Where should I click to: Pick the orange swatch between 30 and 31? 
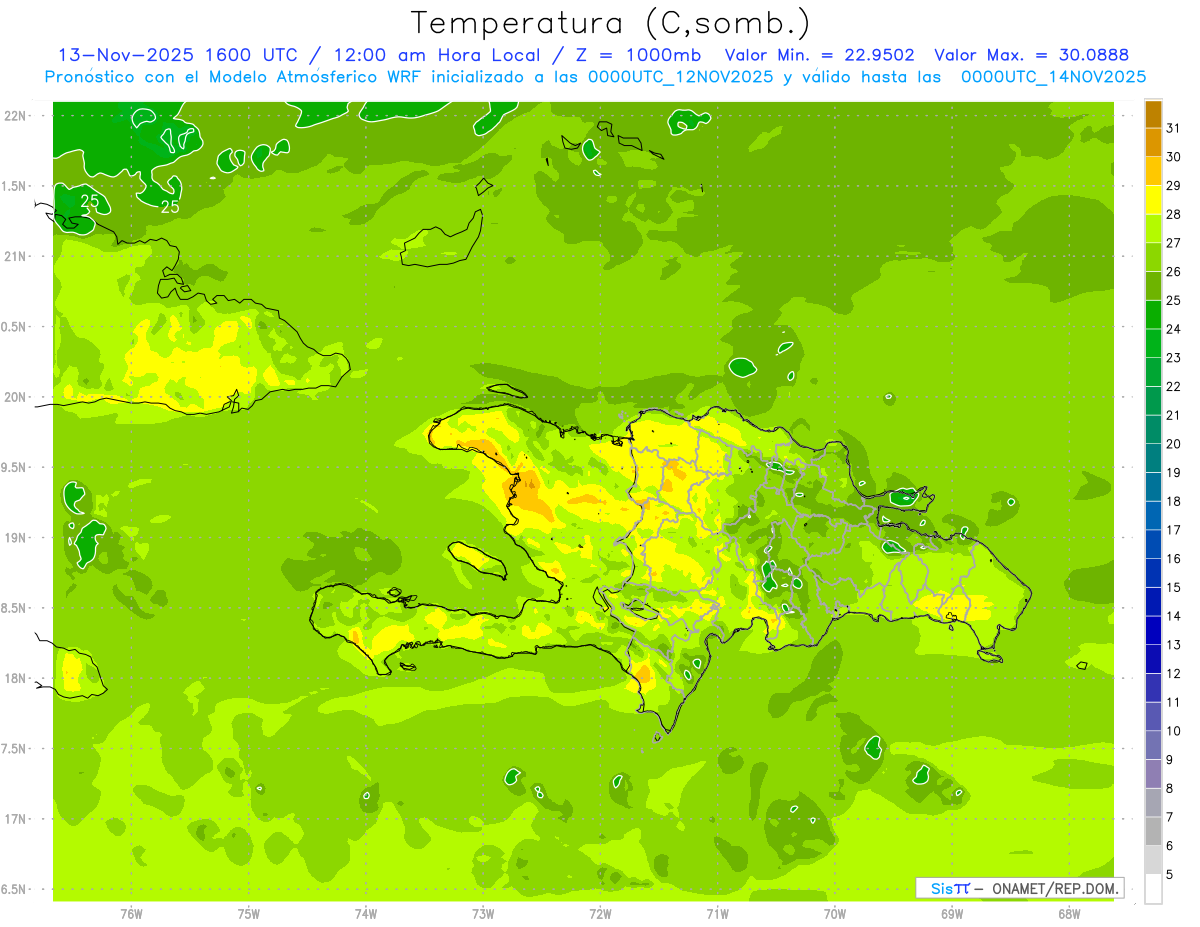coord(1153,143)
